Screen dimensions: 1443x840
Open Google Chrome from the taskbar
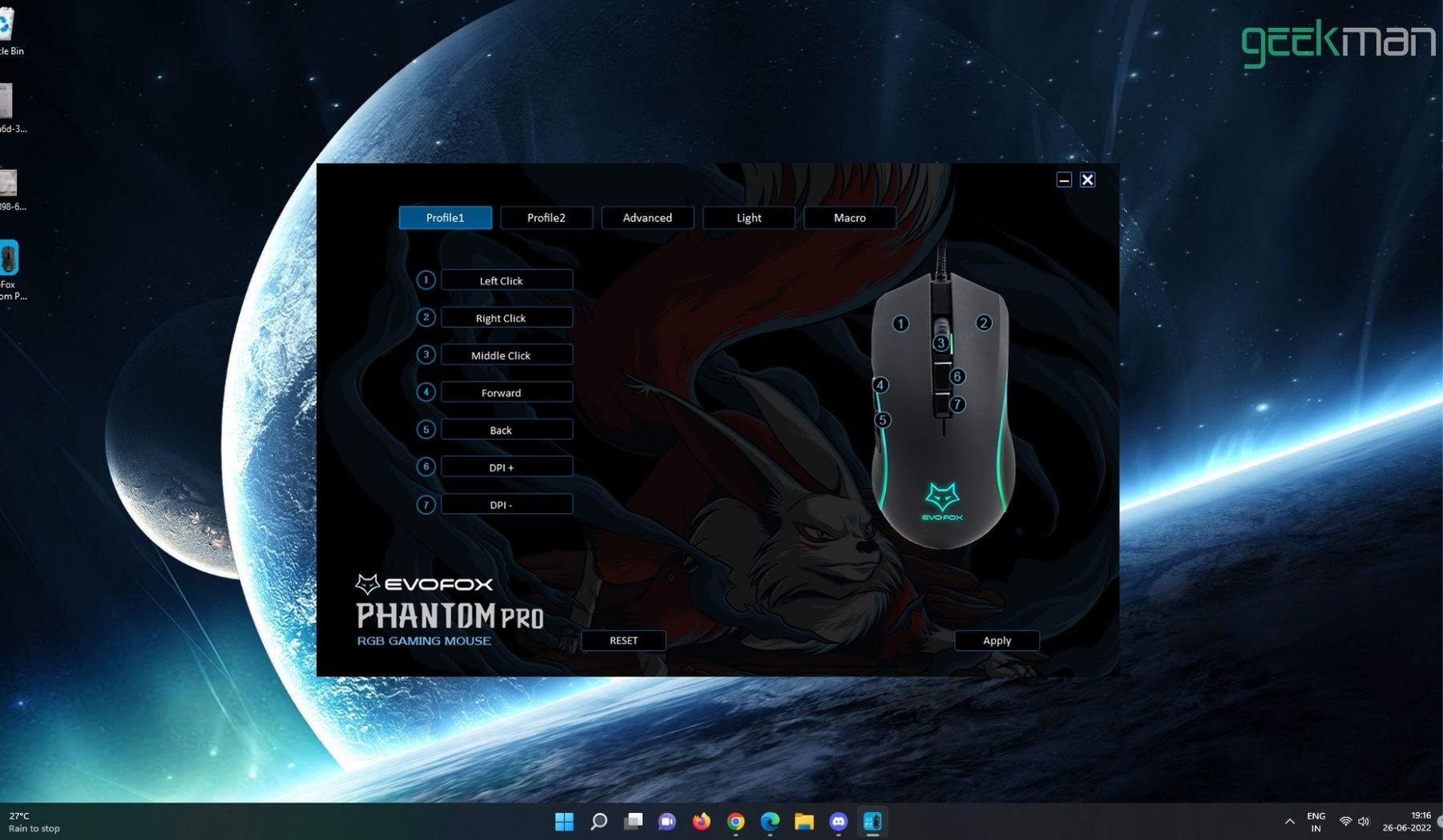(736, 822)
